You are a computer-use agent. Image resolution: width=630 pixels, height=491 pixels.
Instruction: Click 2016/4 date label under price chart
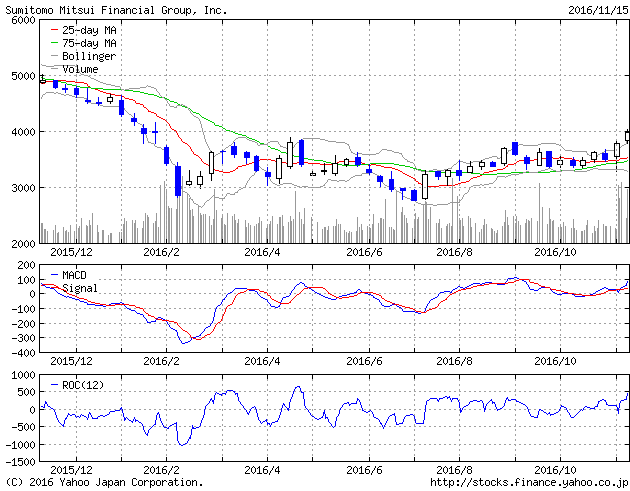(262, 253)
